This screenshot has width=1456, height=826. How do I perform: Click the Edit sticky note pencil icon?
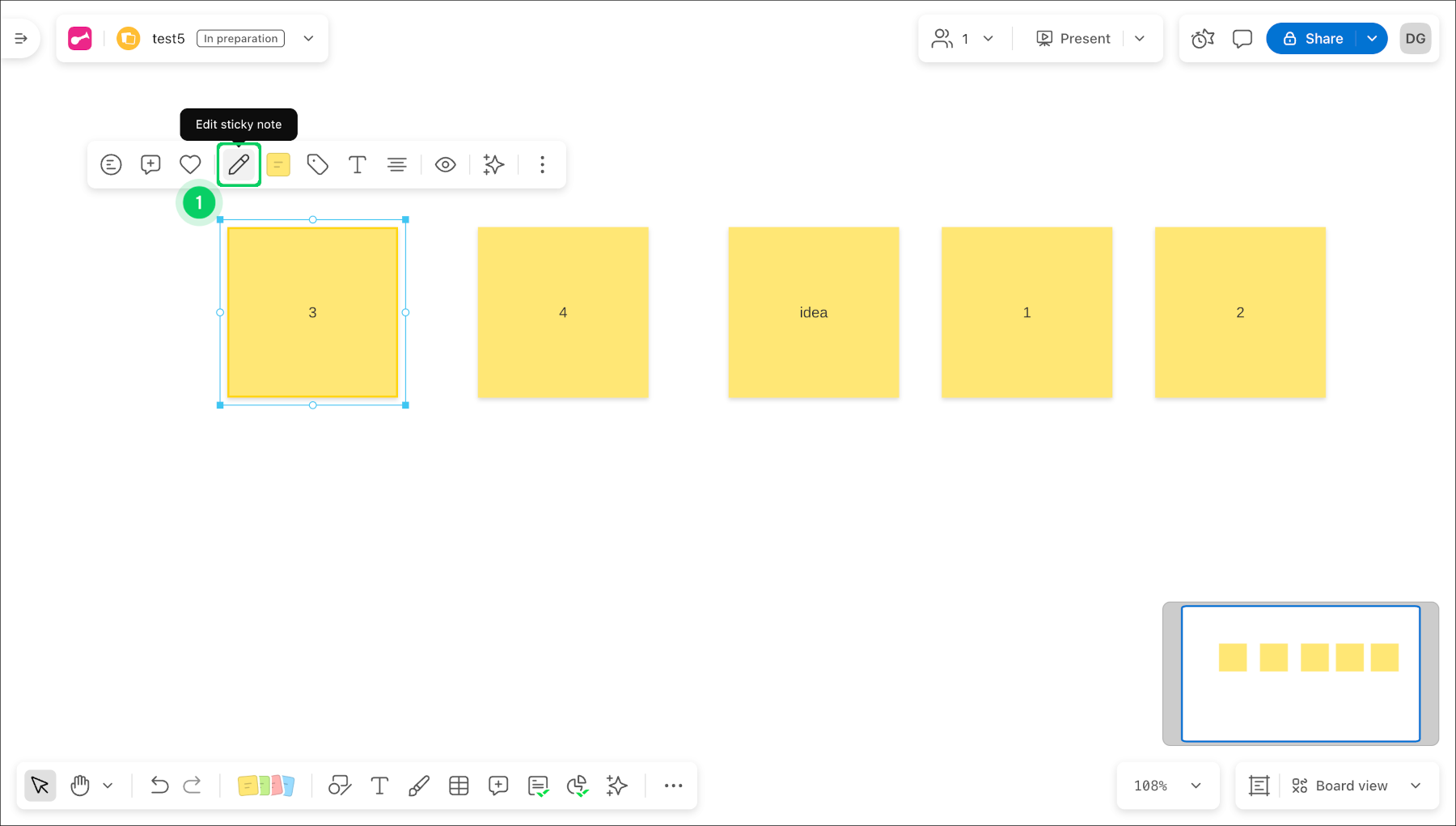point(239,165)
